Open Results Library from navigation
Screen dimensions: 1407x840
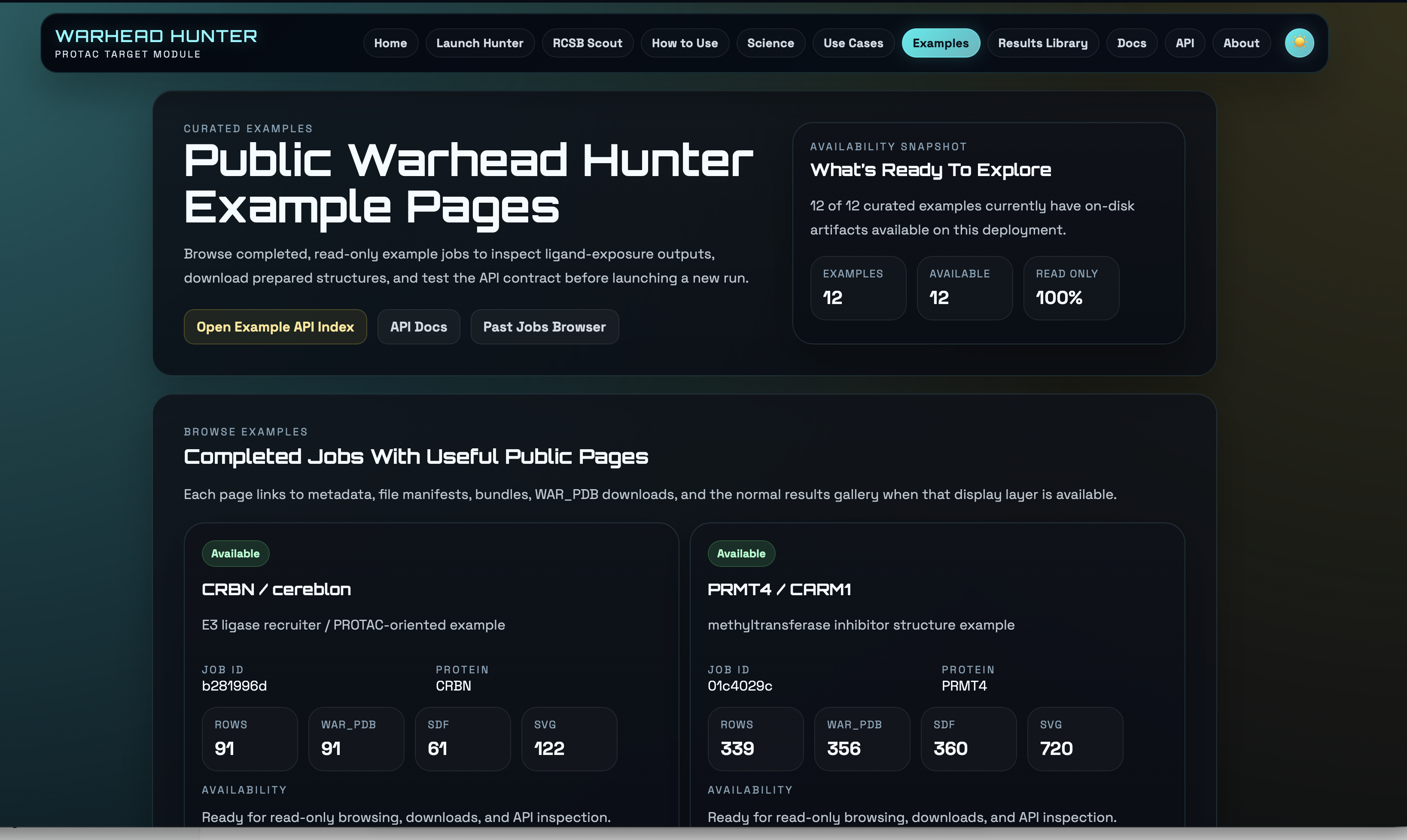point(1042,43)
